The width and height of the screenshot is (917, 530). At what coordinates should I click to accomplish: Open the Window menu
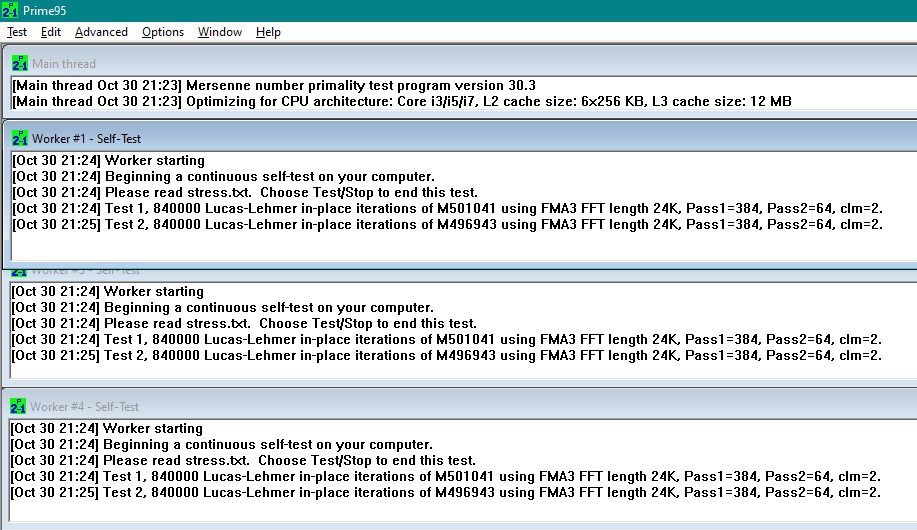(x=220, y=32)
